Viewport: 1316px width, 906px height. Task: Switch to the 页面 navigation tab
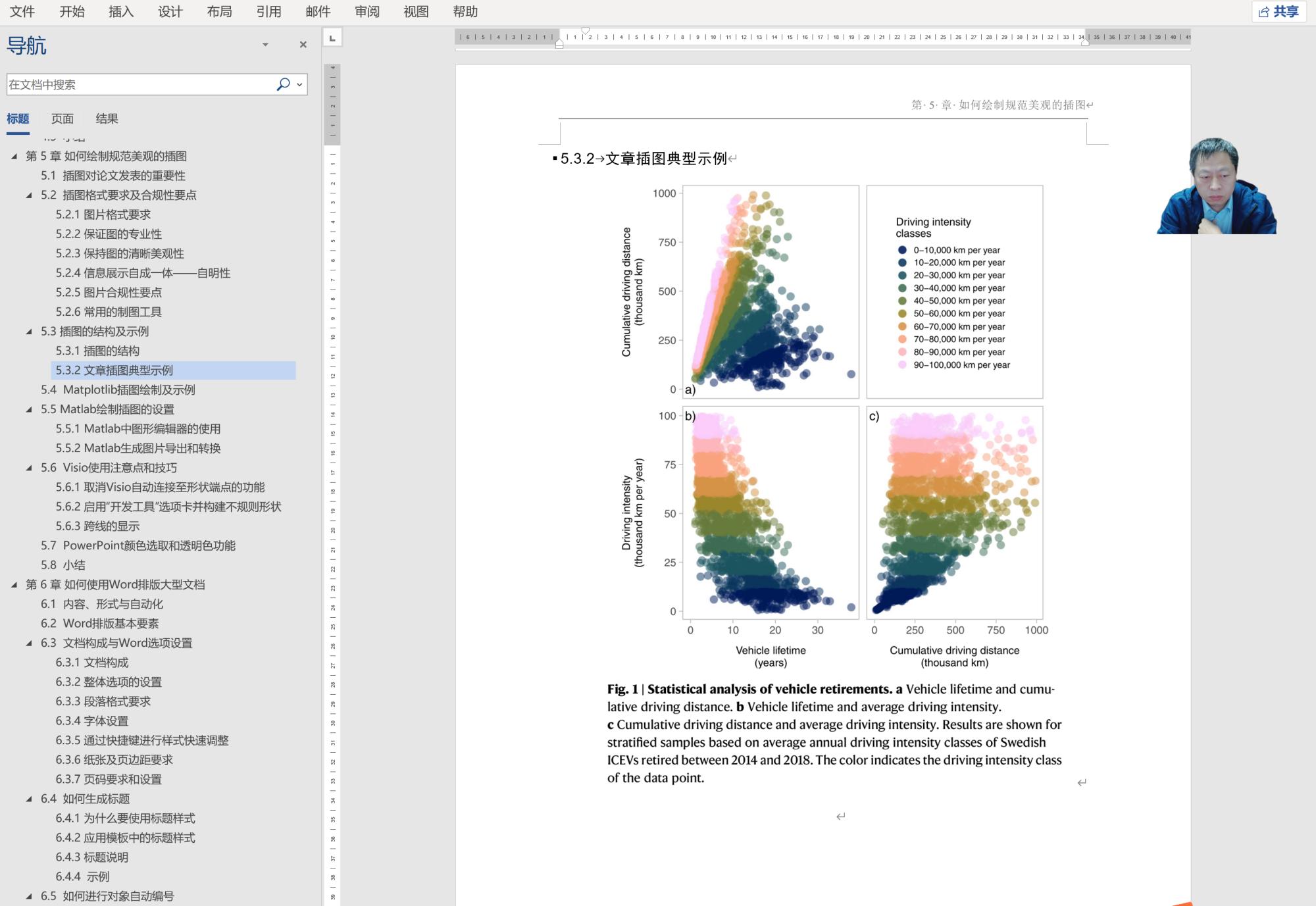[63, 118]
